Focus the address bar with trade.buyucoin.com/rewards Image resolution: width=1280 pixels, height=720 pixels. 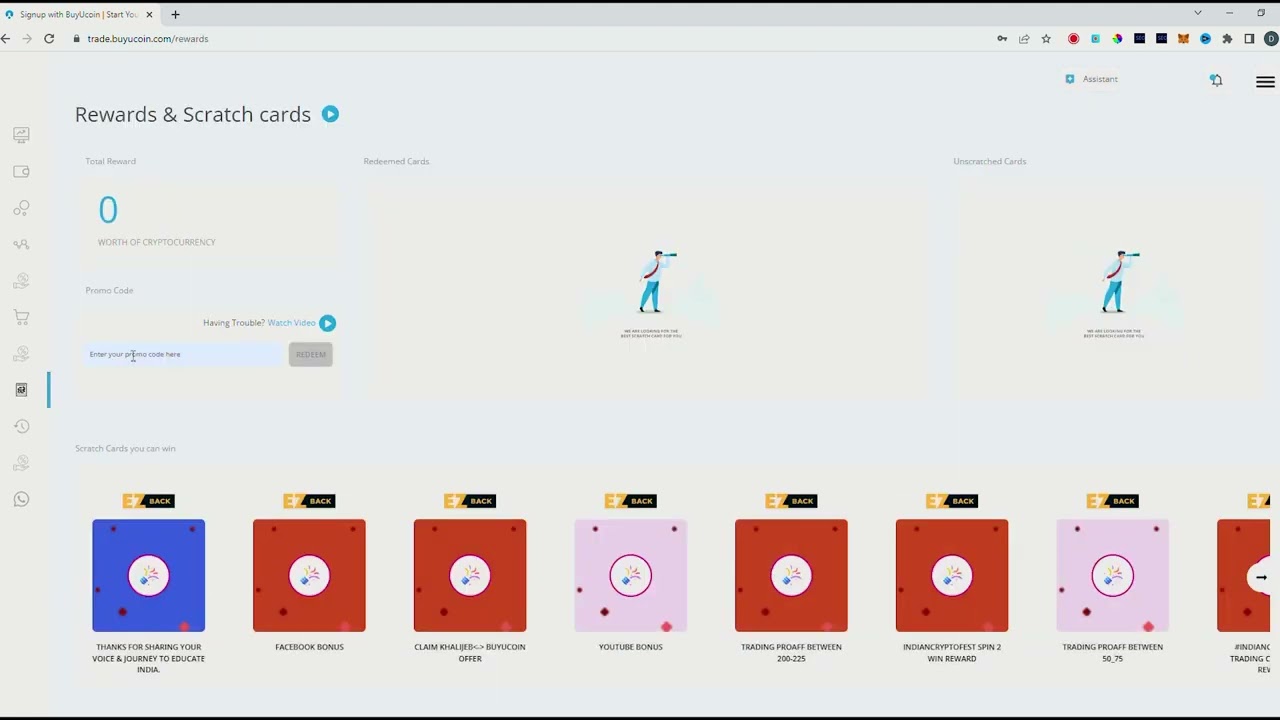click(x=148, y=39)
